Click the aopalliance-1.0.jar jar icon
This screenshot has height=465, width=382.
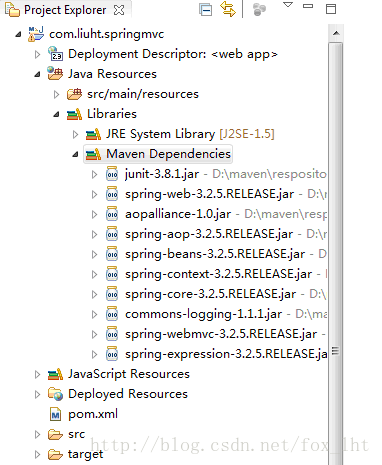112,214
